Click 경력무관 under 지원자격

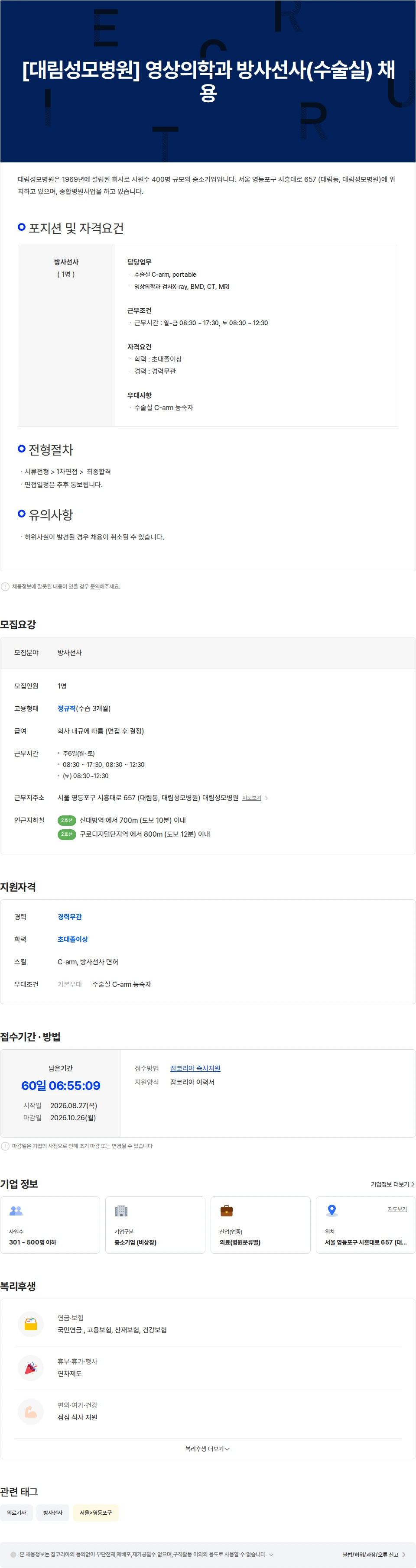coord(69,916)
